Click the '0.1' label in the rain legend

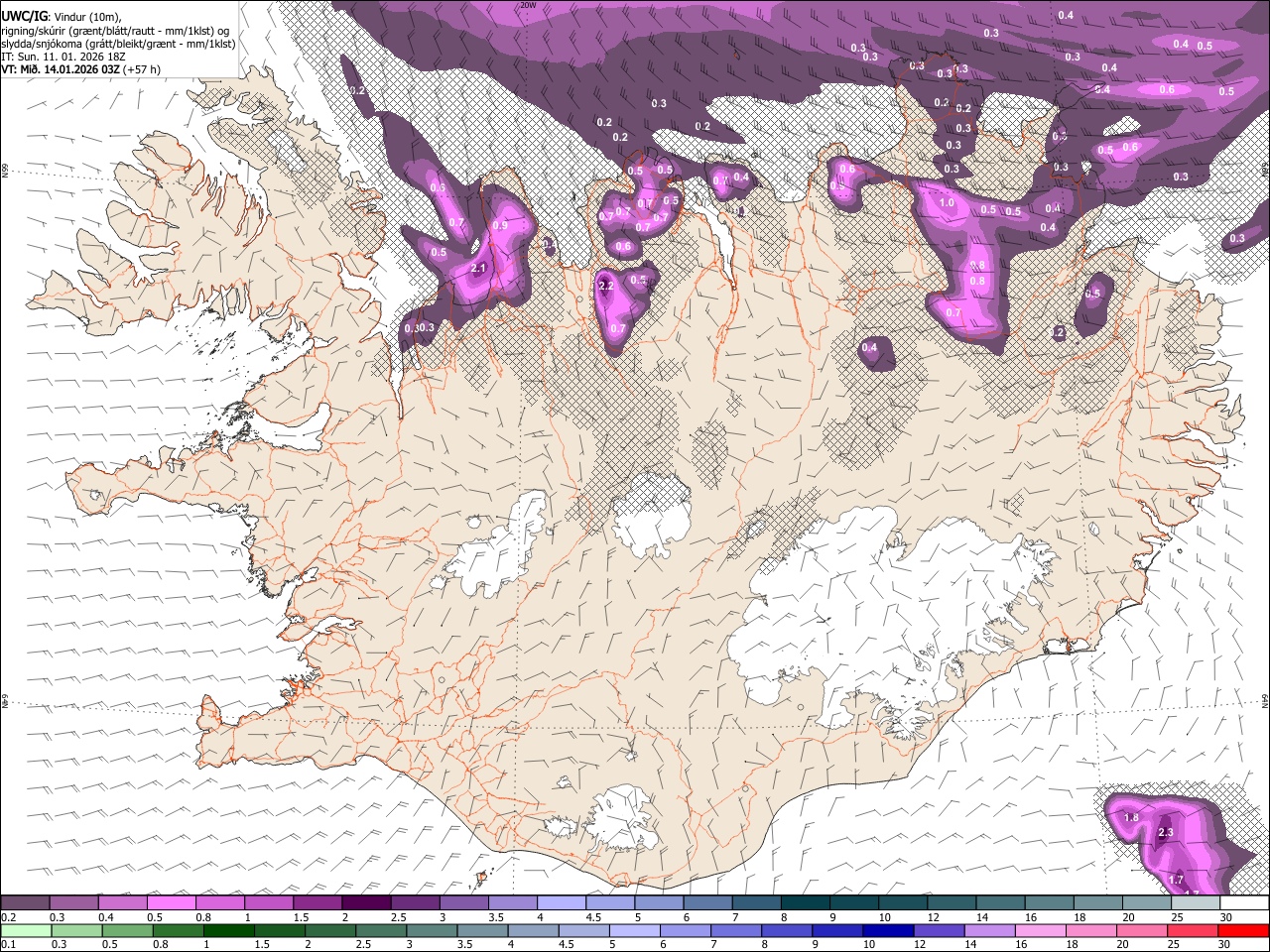pos(8,945)
